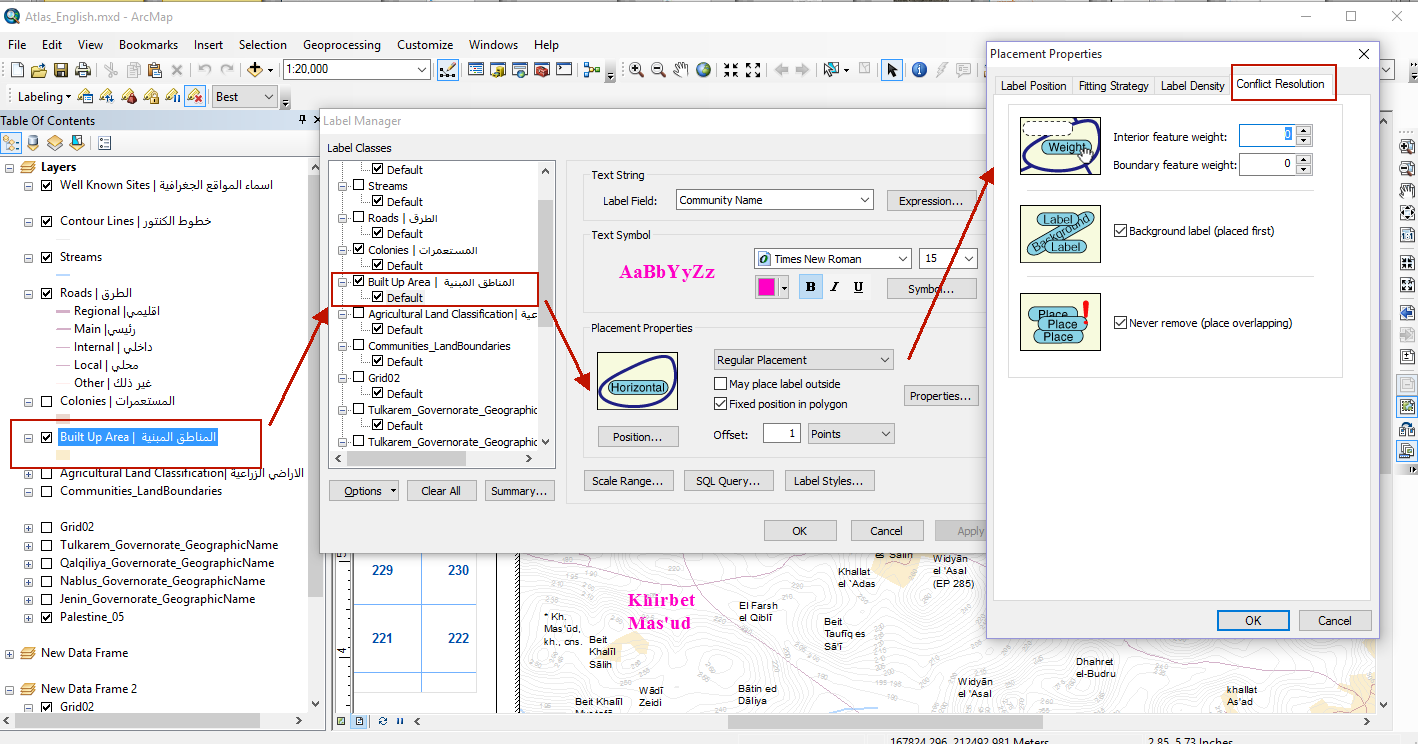Click the label Offset value field
The height and width of the screenshot is (744, 1418).
(x=782, y=434)
